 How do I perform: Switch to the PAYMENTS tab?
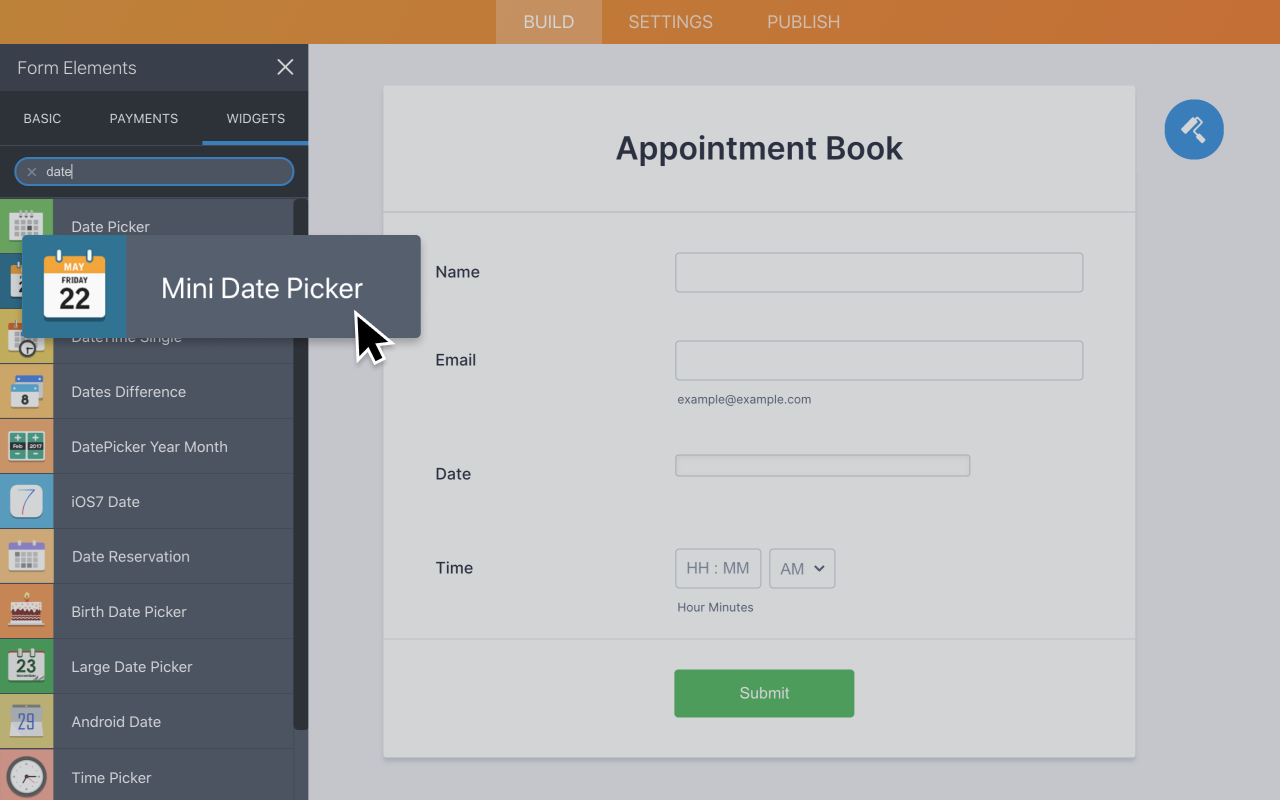(143, 118)
